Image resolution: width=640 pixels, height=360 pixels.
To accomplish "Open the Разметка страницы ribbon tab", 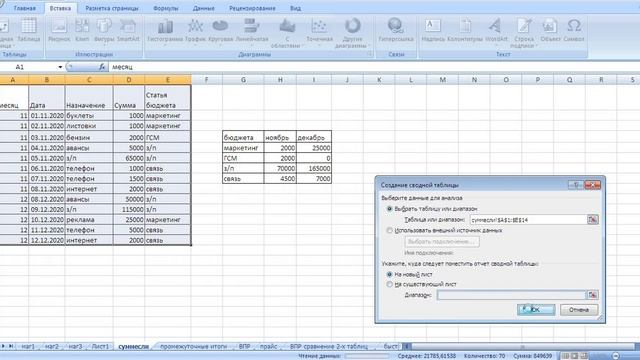I will [x=112, y=8].
